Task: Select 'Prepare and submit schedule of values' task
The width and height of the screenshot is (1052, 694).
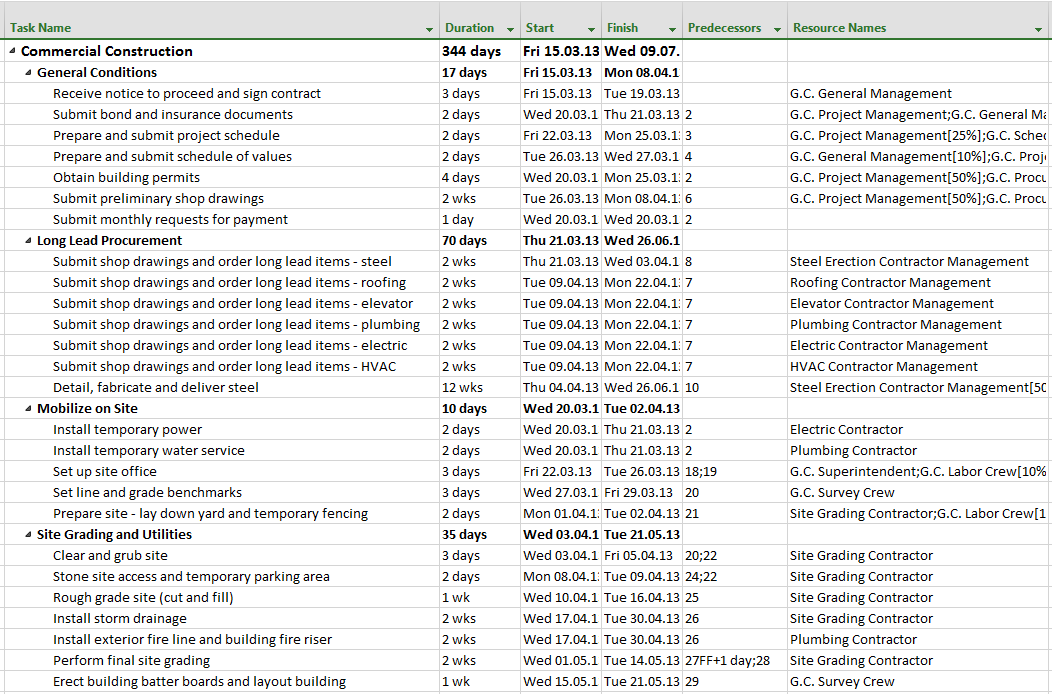Action: pyautogui.click(x=172, y=156)
